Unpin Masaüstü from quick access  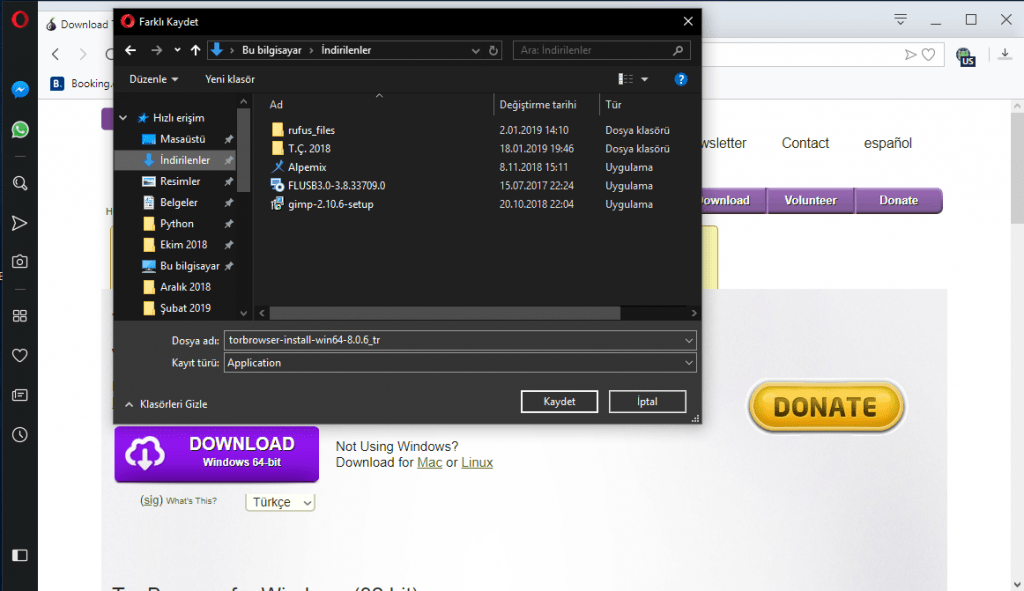231,139
